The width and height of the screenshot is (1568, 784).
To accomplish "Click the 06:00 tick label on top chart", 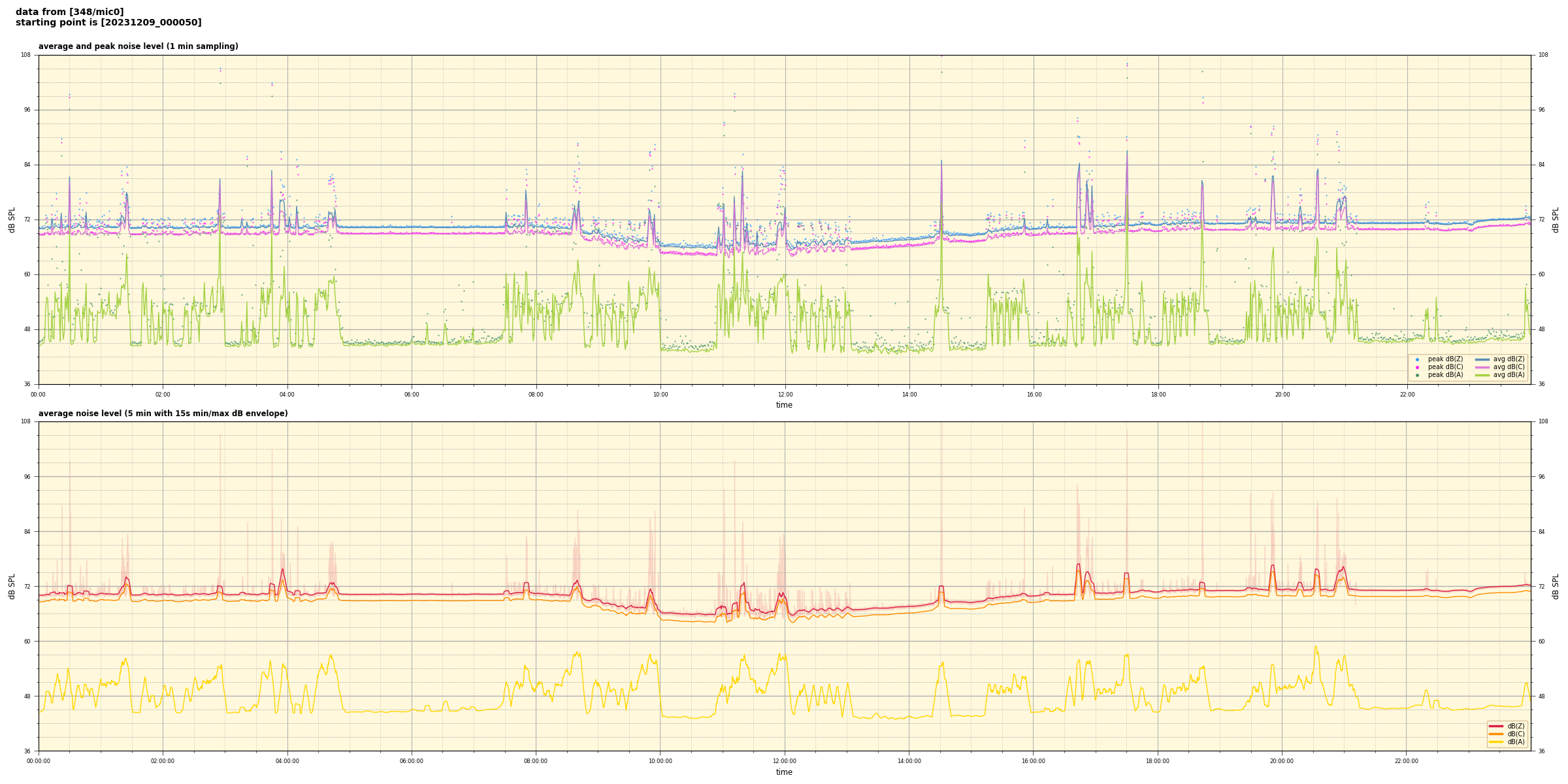I will pyautogui.click(x=412, y=395).
